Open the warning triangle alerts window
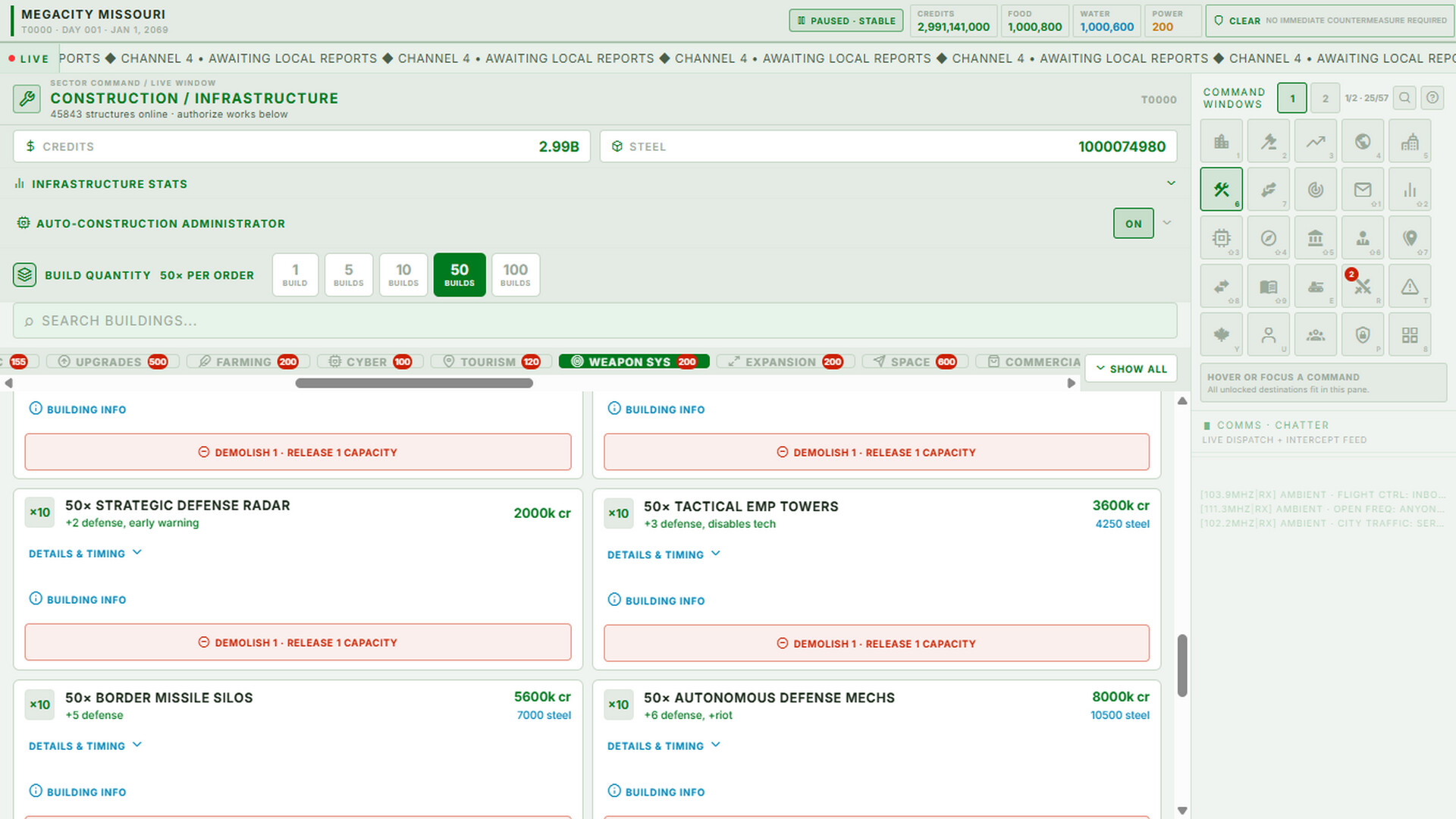The image size is (1456, 819). [1409, 287]
